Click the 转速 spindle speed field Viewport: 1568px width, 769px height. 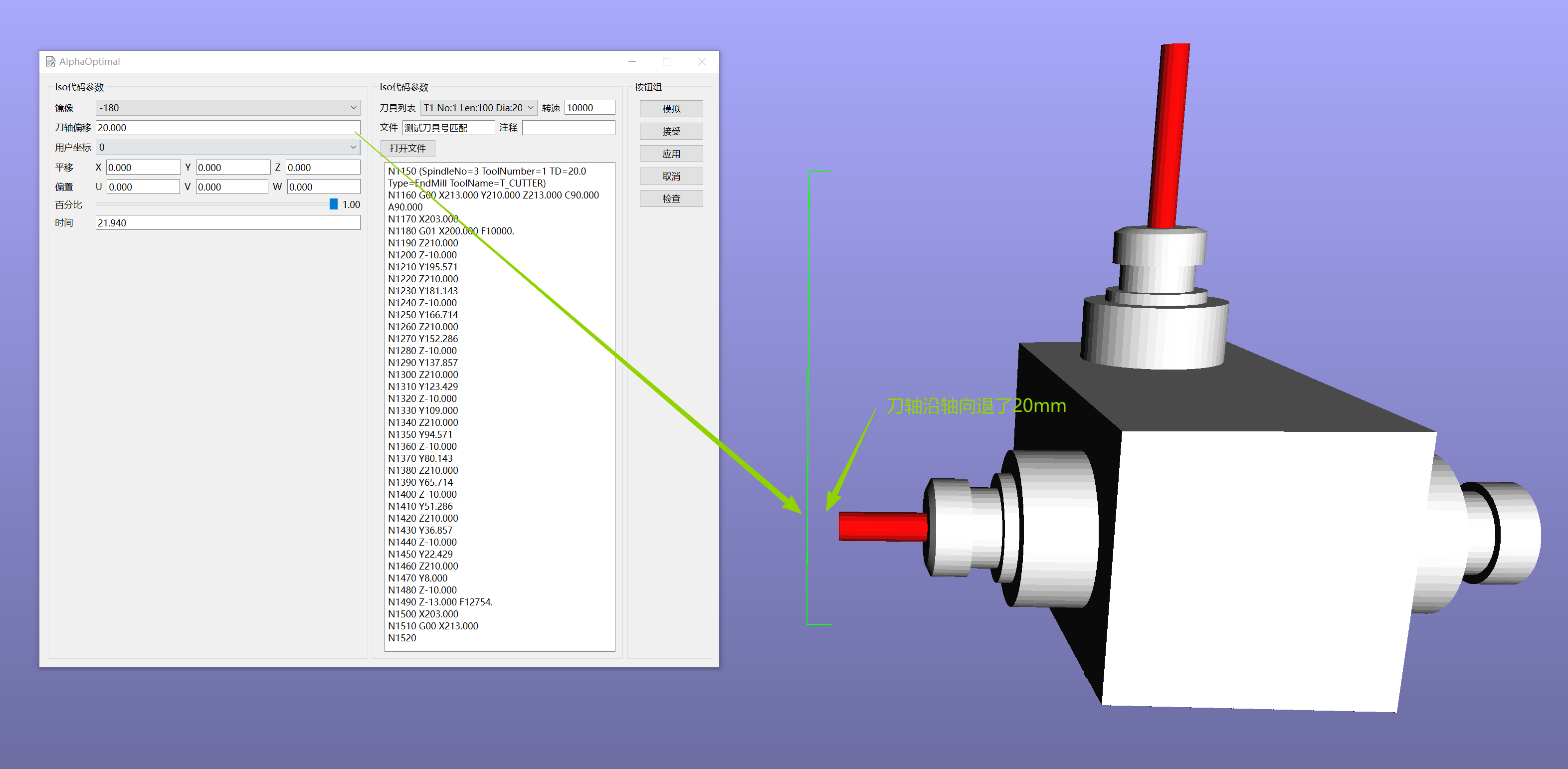point(589,108)
